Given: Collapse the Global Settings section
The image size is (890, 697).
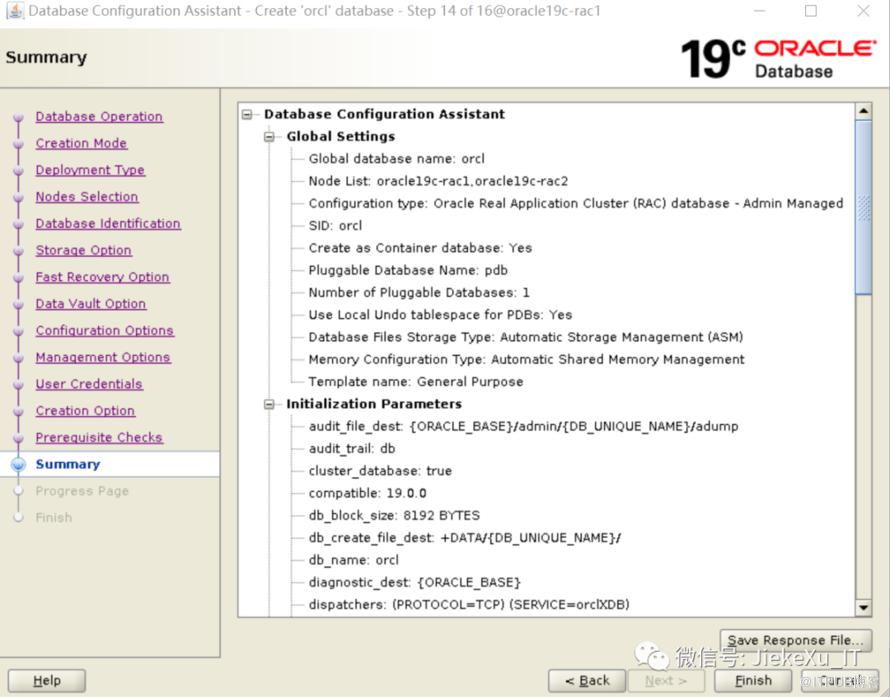Looking at the screenshot, I should (x=269, y=137).
